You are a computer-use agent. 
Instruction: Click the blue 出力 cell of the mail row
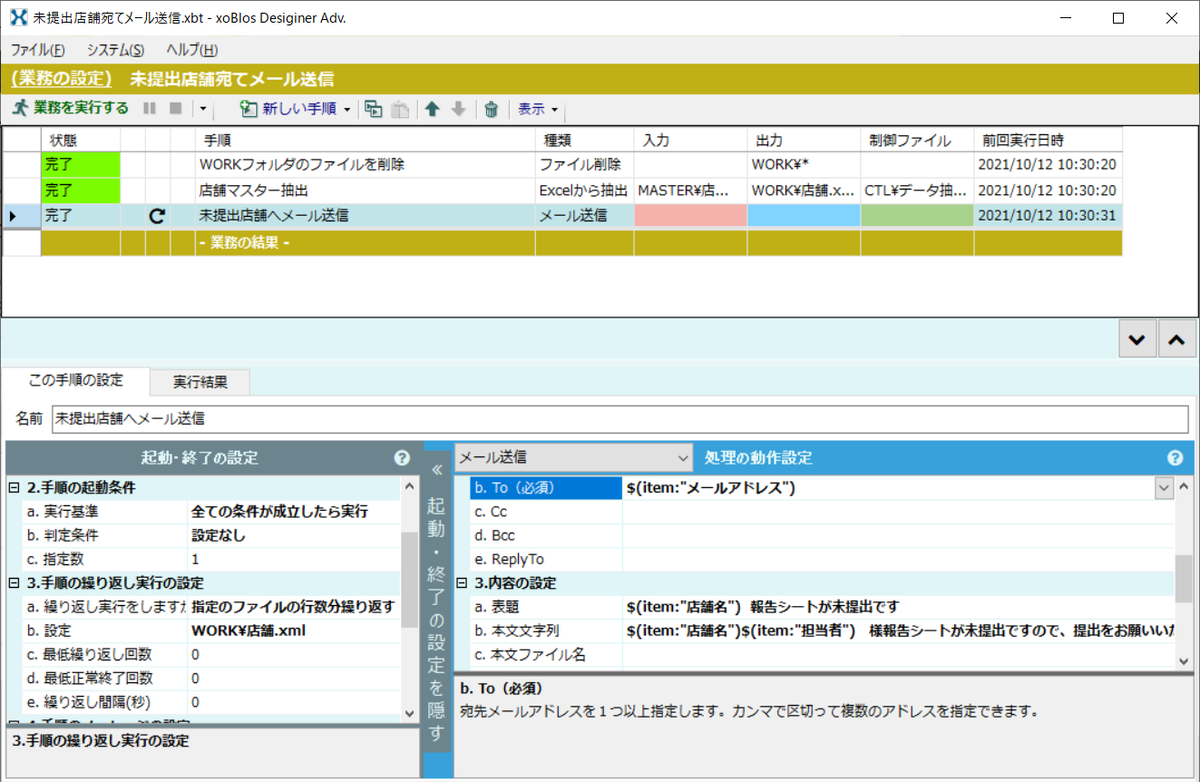pyautogui.click(x=804, y=215)
